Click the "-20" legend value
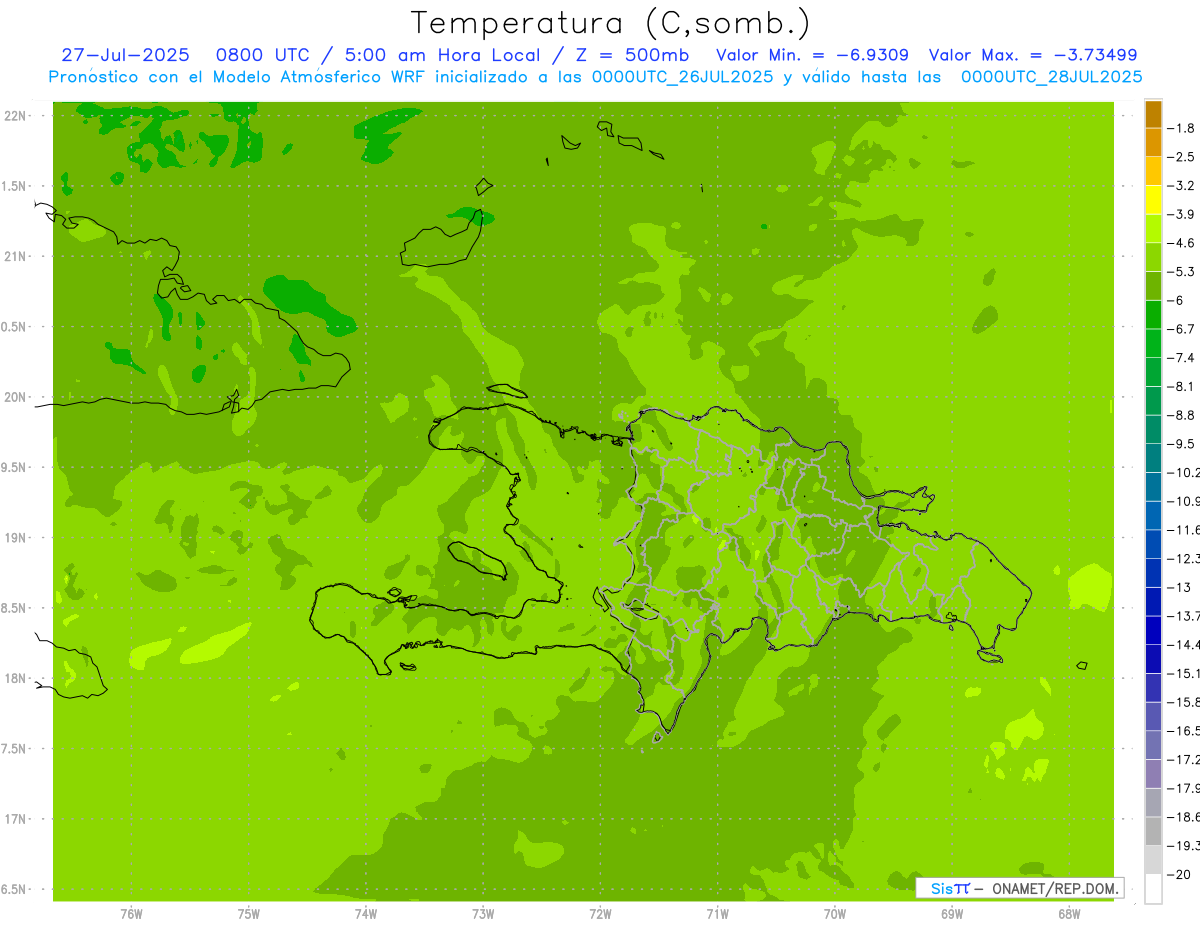 (x=1179, y=874)
